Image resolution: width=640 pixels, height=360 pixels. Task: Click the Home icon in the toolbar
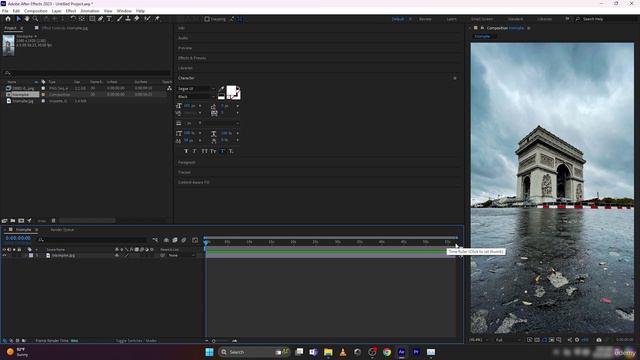tap(8, 19)
